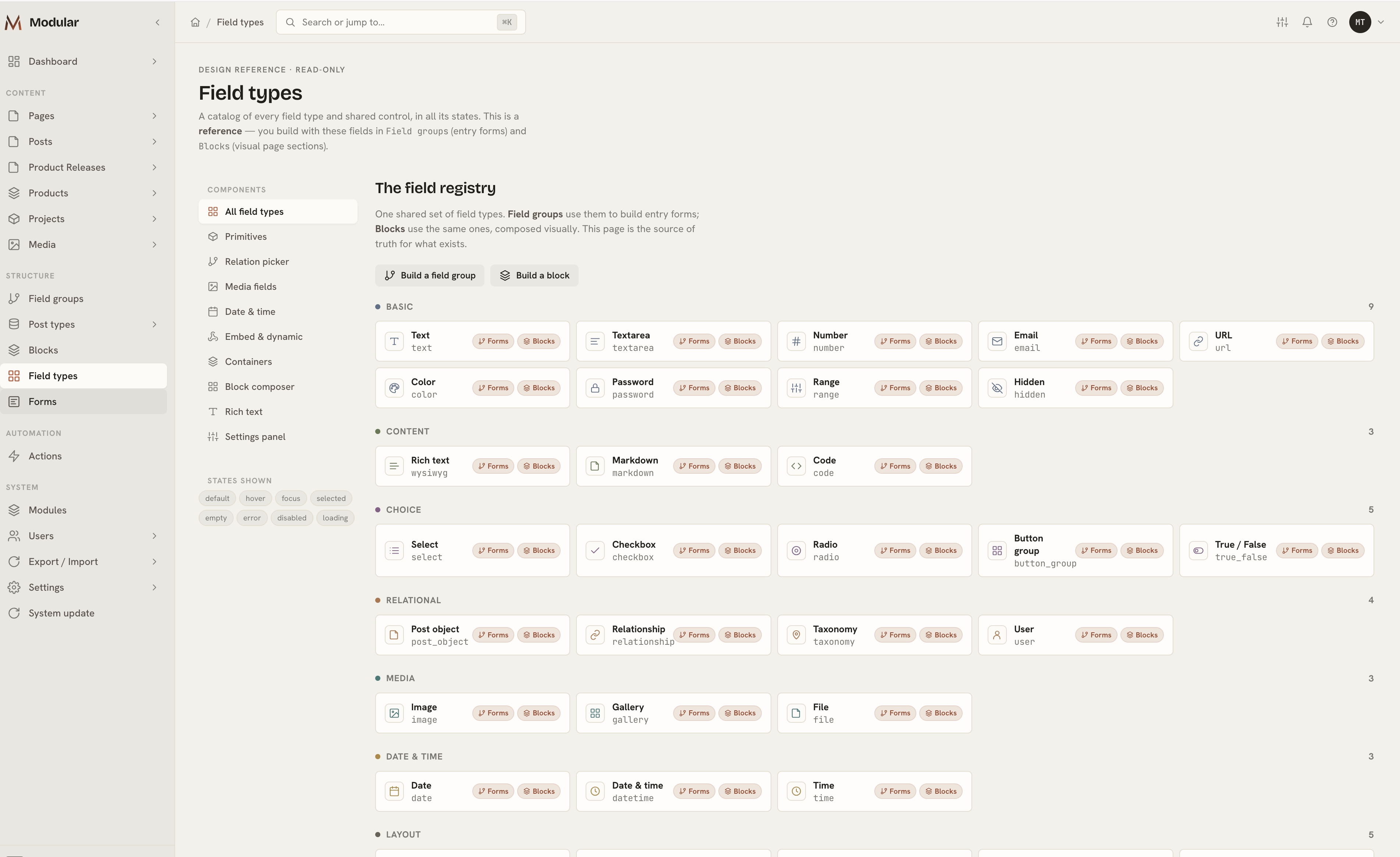Click the Date & time clock icon
Viewport: 1400px width, 857px height.
595,791
